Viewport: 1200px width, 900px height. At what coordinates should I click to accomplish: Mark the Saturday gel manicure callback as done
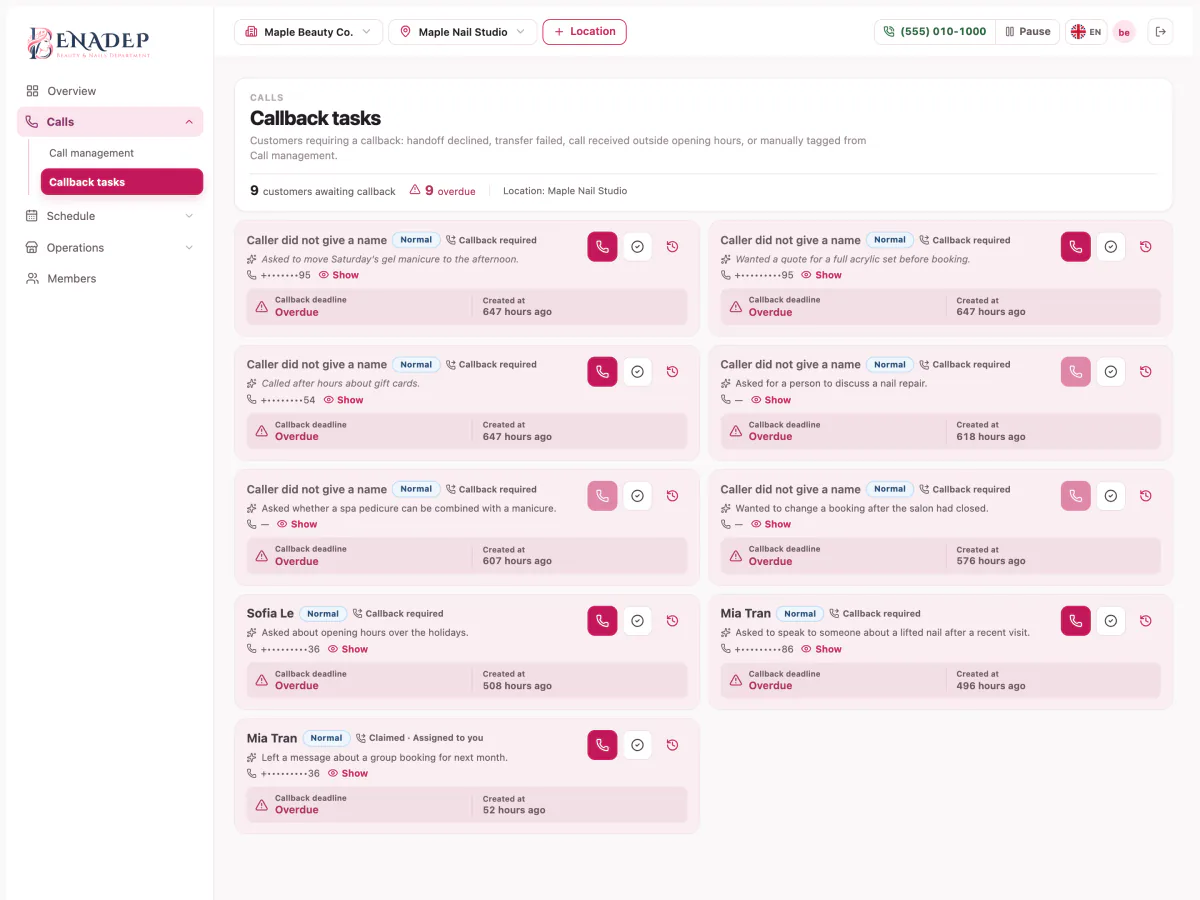coord(637,247)
